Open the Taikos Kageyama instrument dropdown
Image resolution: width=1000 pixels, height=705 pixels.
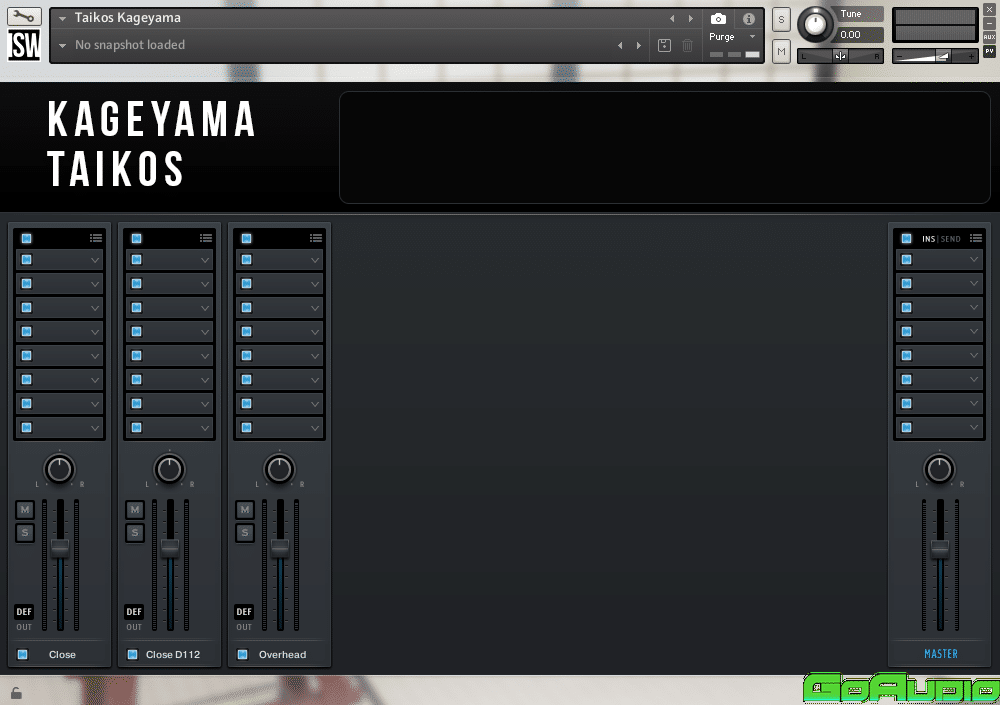62,19
